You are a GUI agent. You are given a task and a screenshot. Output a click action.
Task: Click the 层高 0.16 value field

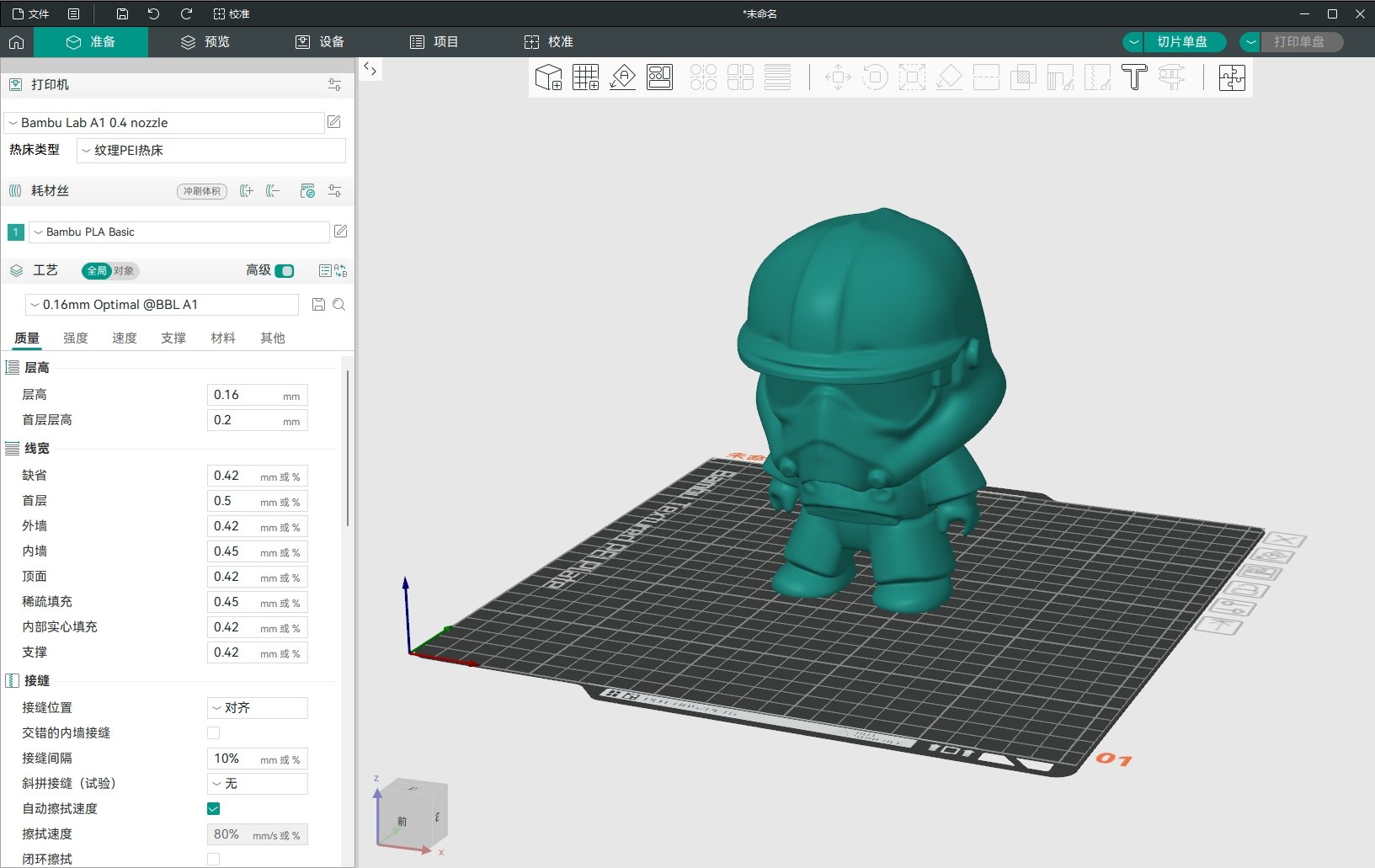tap(258, 395)
